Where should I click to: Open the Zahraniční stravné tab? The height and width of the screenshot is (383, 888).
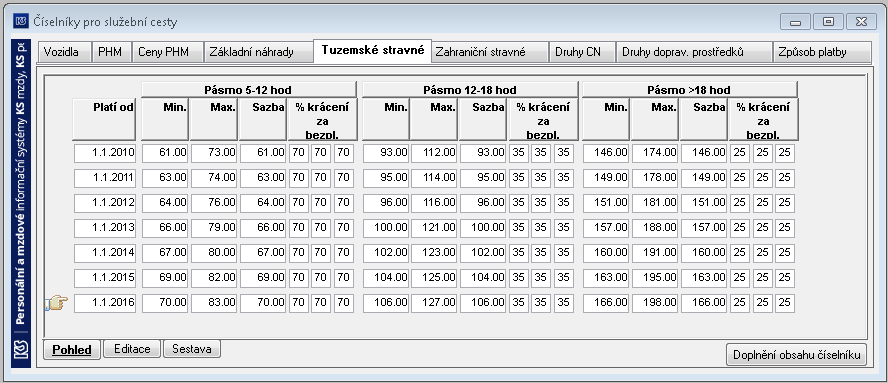tap(490, 52)
